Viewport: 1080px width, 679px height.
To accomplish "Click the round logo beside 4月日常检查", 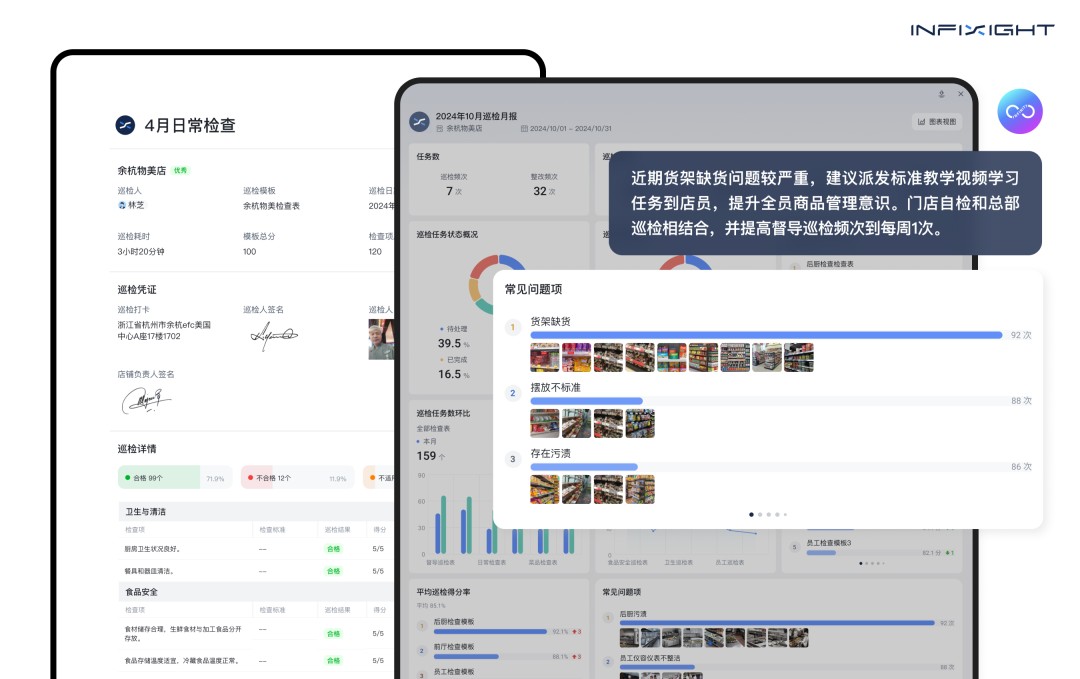I will 125,125.
